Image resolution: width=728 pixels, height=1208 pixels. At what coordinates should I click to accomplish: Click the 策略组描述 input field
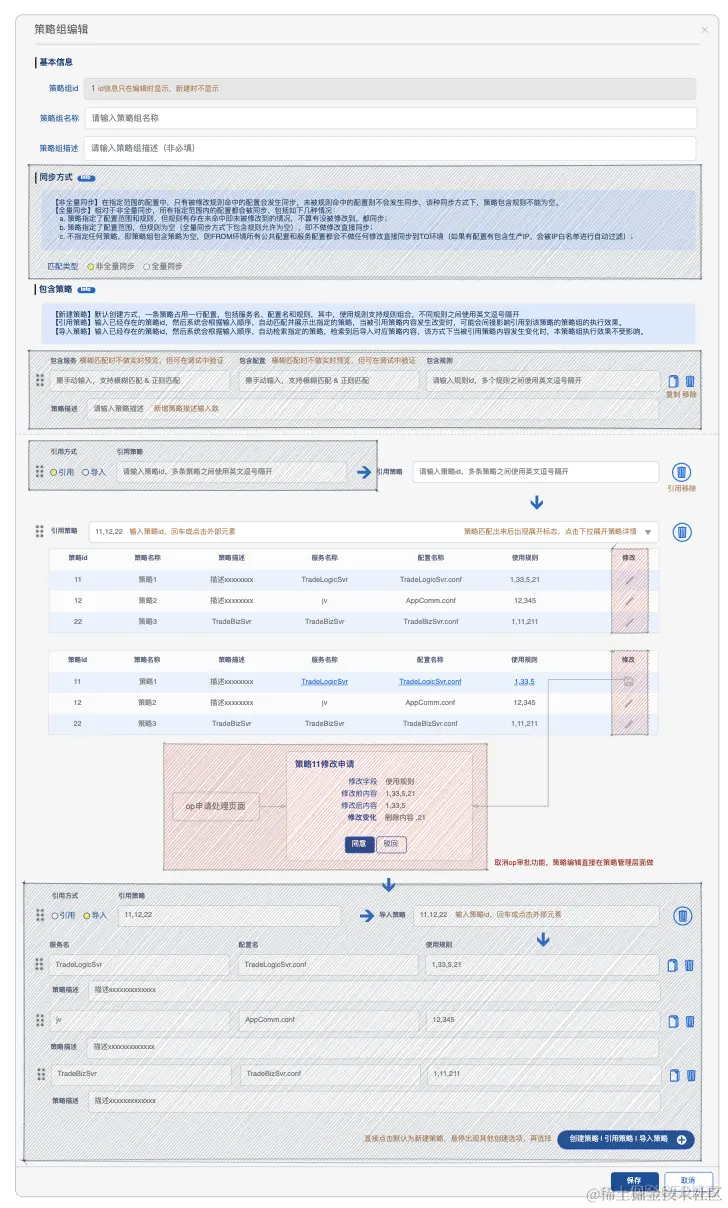tap(389, 148)
